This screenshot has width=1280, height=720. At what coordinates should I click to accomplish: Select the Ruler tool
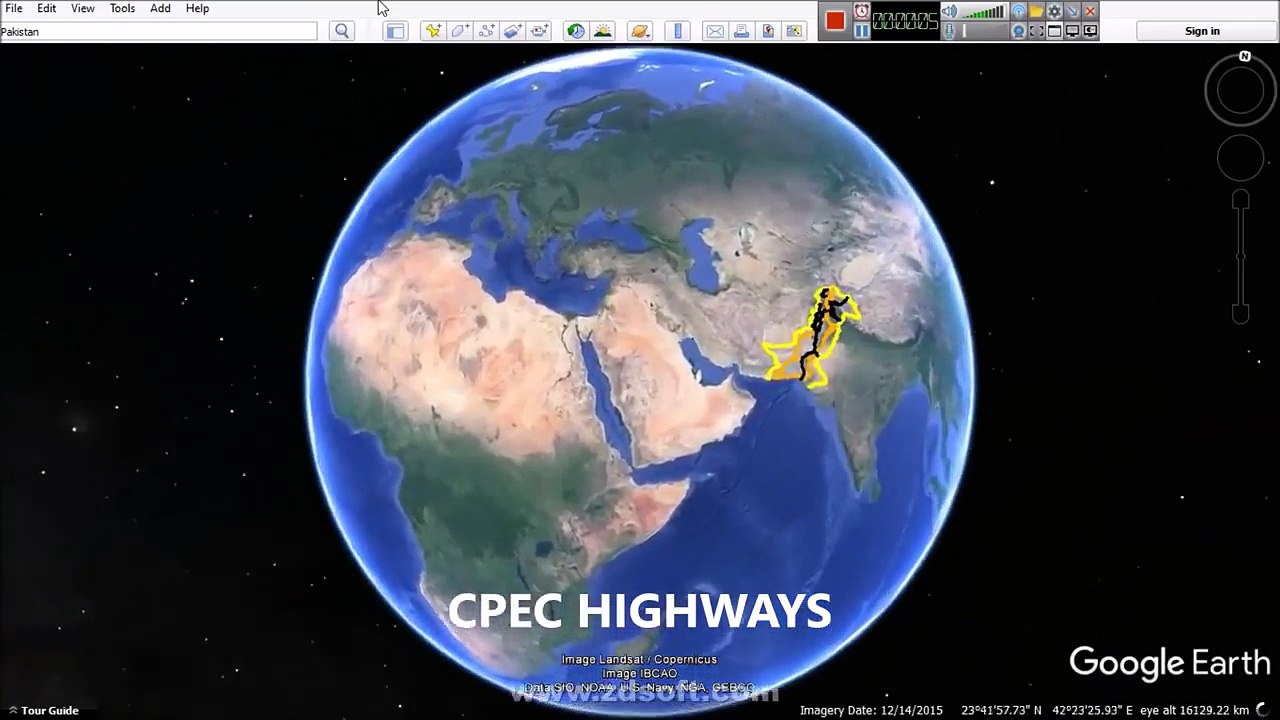coord(678,31)
